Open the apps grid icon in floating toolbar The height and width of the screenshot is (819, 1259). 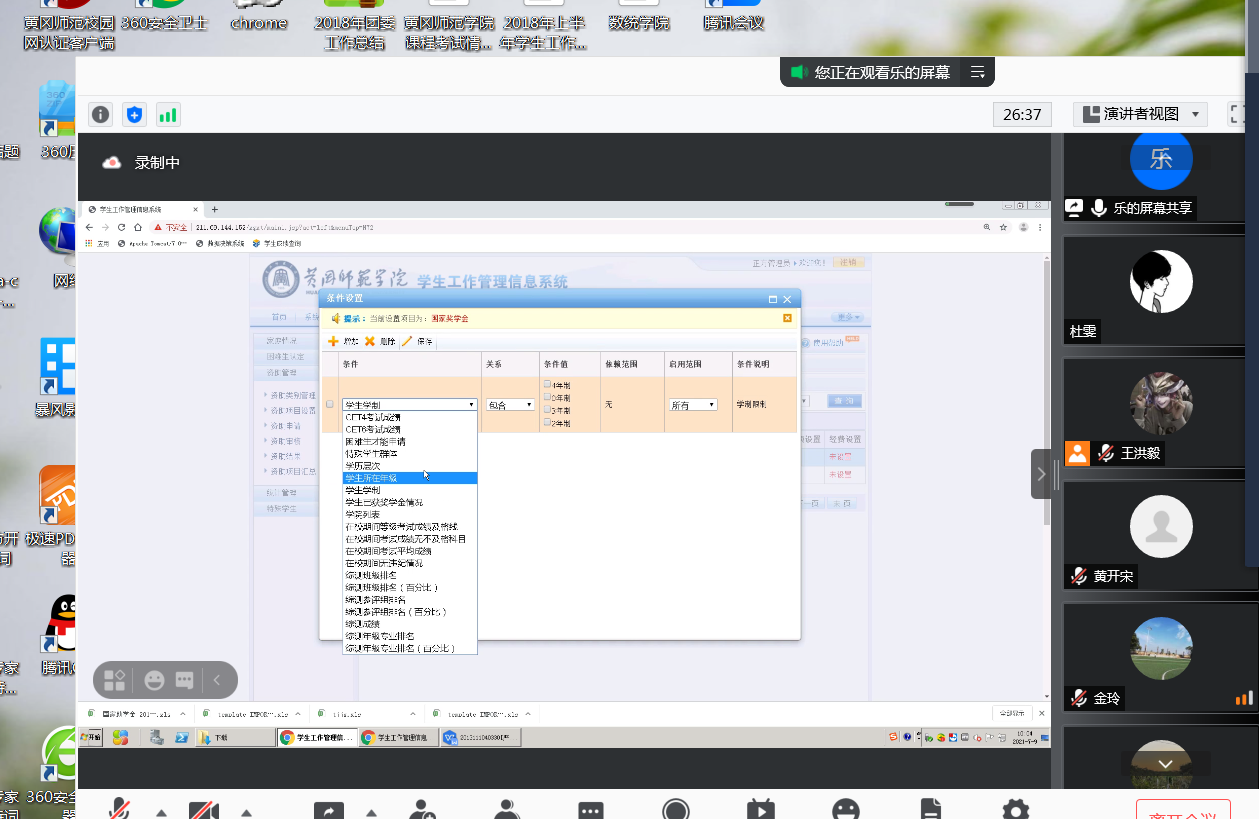(115, 680)
